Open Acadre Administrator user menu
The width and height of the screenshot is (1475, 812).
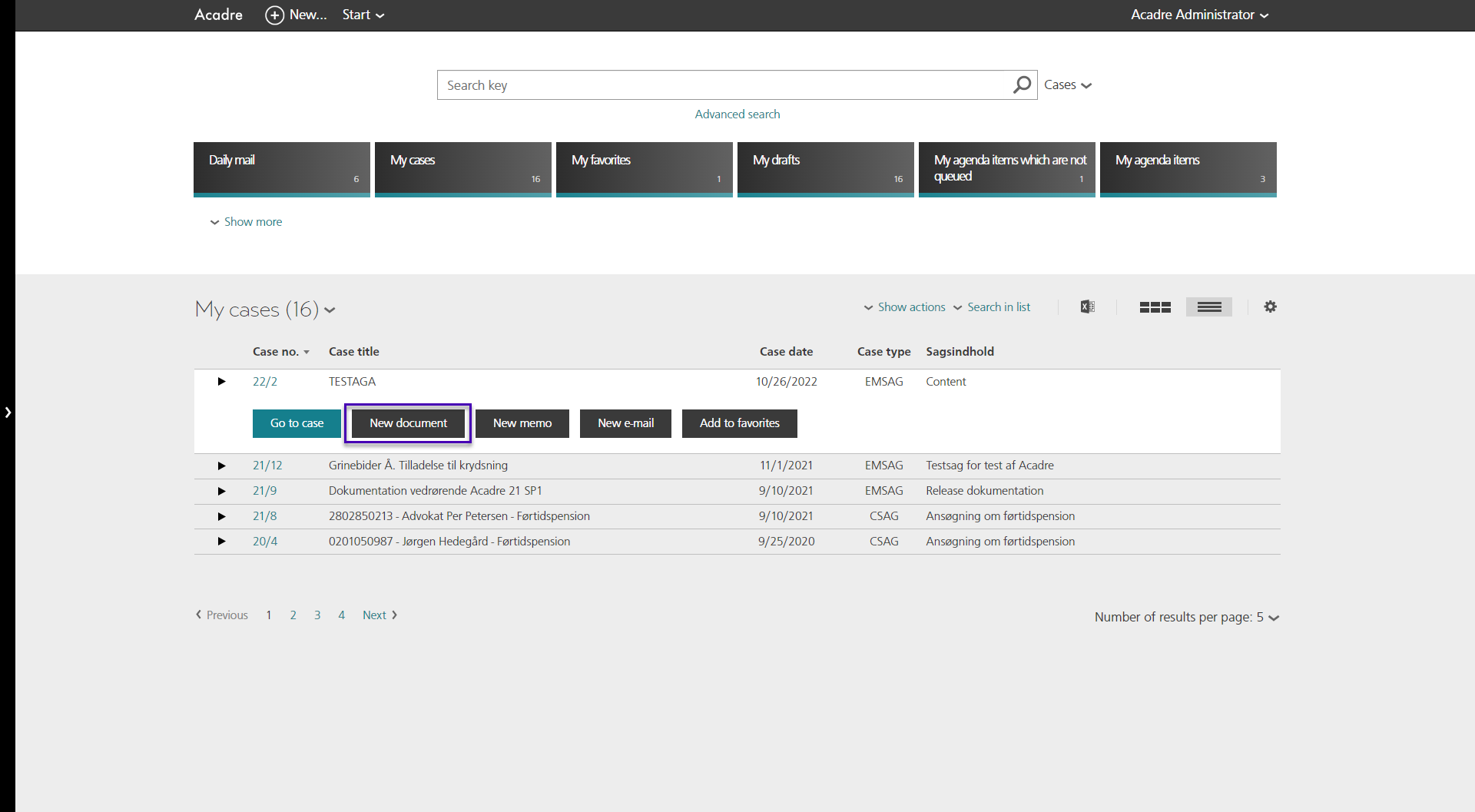pyautogui.click(x=1199, y=15)
